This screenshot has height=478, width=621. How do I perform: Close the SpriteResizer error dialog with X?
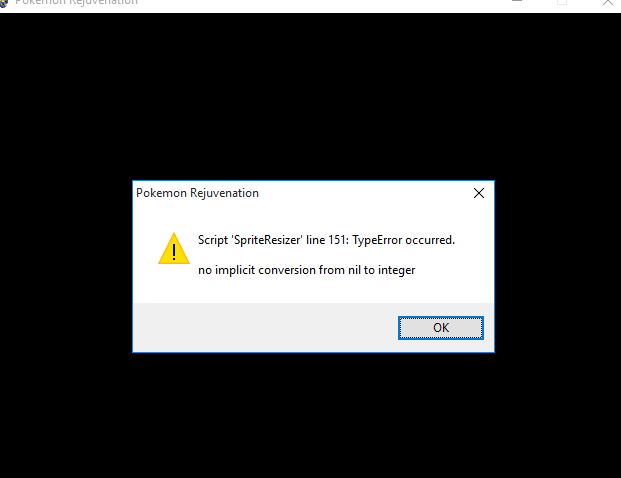pyautogui.click(x=479, y=193)
